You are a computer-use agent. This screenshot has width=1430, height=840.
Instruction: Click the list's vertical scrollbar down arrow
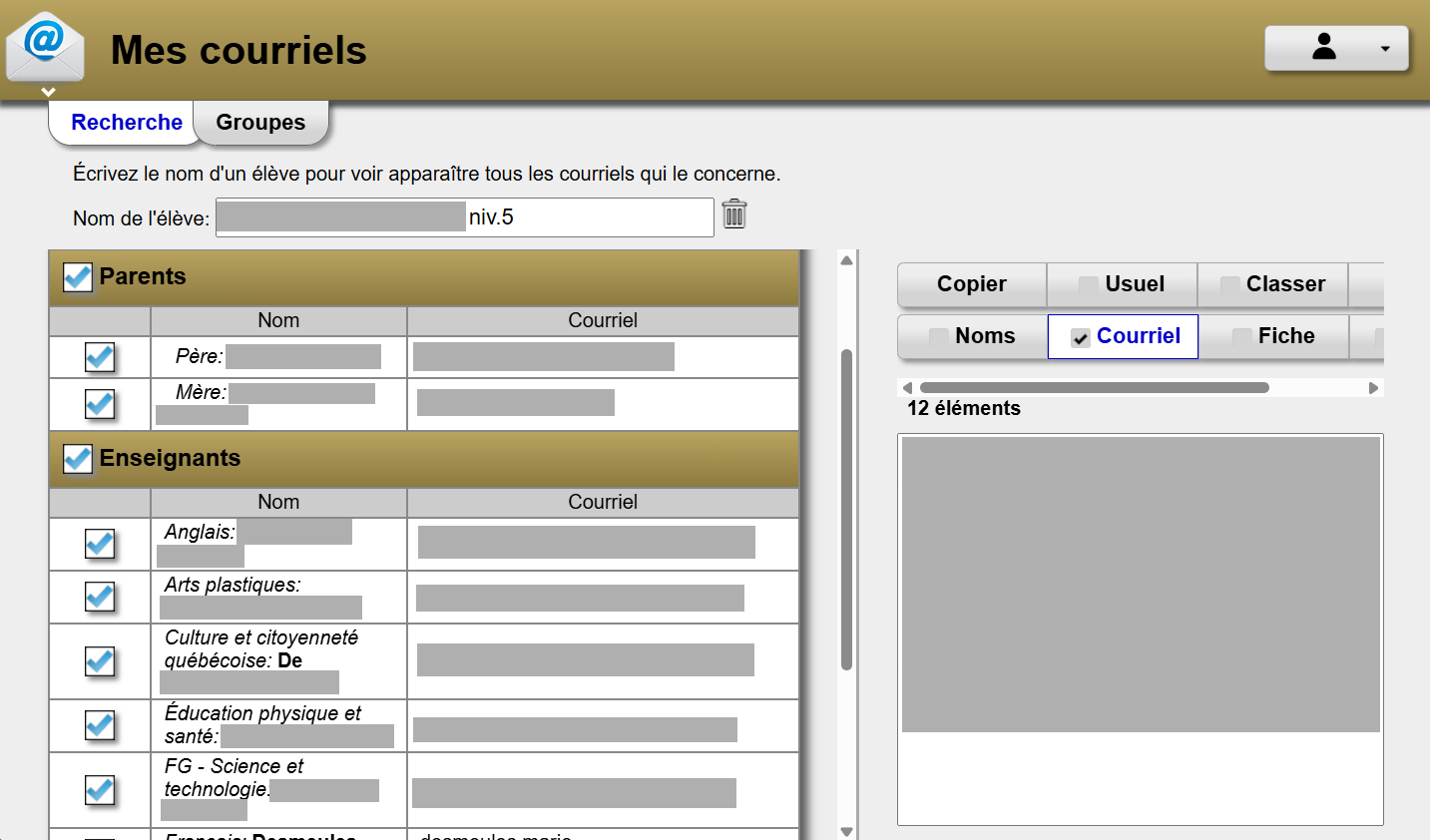[846, 831]
